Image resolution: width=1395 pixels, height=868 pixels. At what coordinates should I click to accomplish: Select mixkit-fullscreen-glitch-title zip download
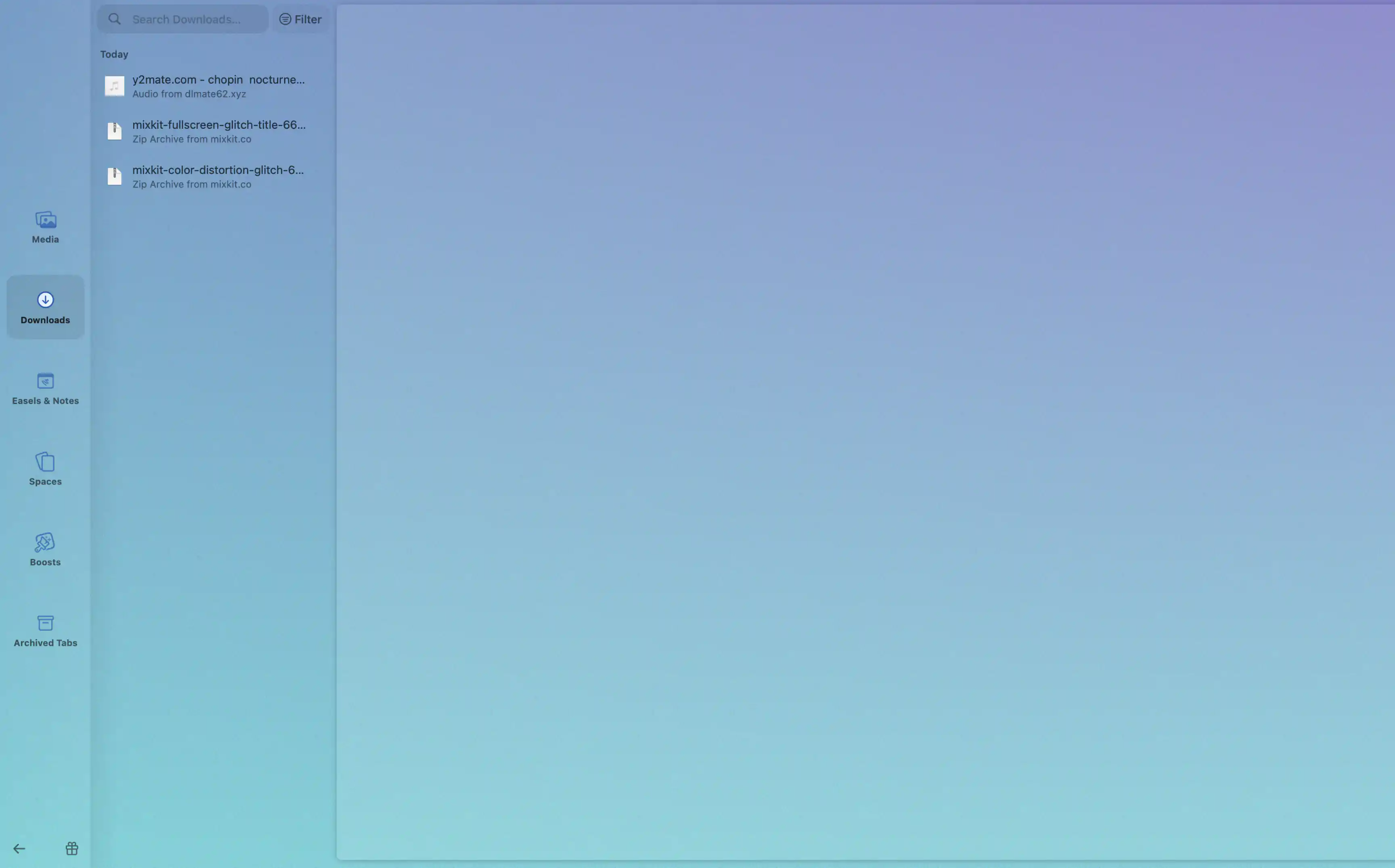(218, 132)
